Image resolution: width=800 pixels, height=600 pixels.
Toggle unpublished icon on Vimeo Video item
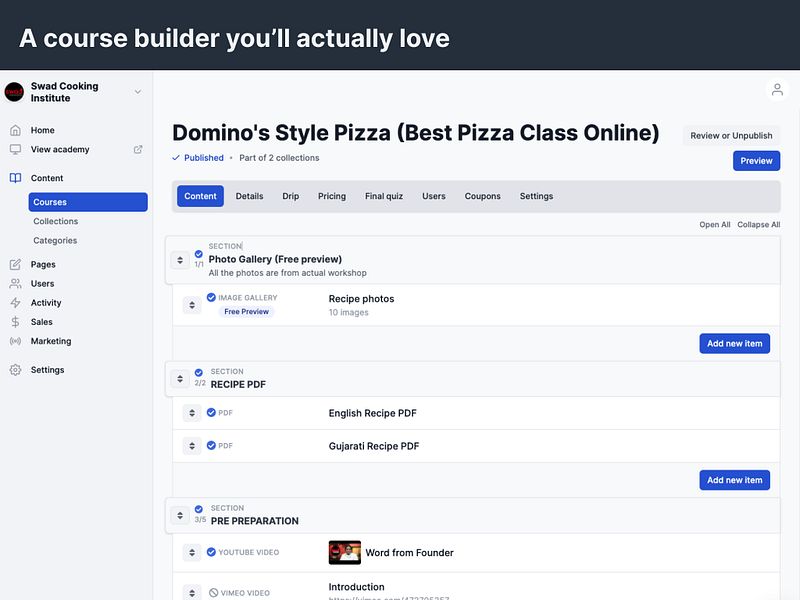pyautogui.click(x=213, y=592)
